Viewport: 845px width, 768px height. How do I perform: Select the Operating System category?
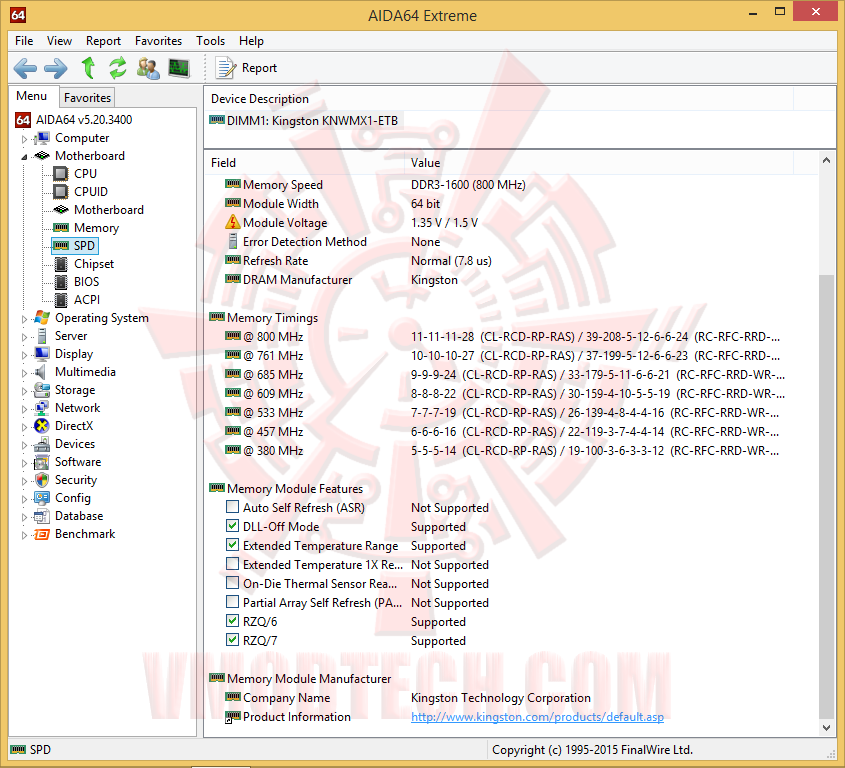101,318
